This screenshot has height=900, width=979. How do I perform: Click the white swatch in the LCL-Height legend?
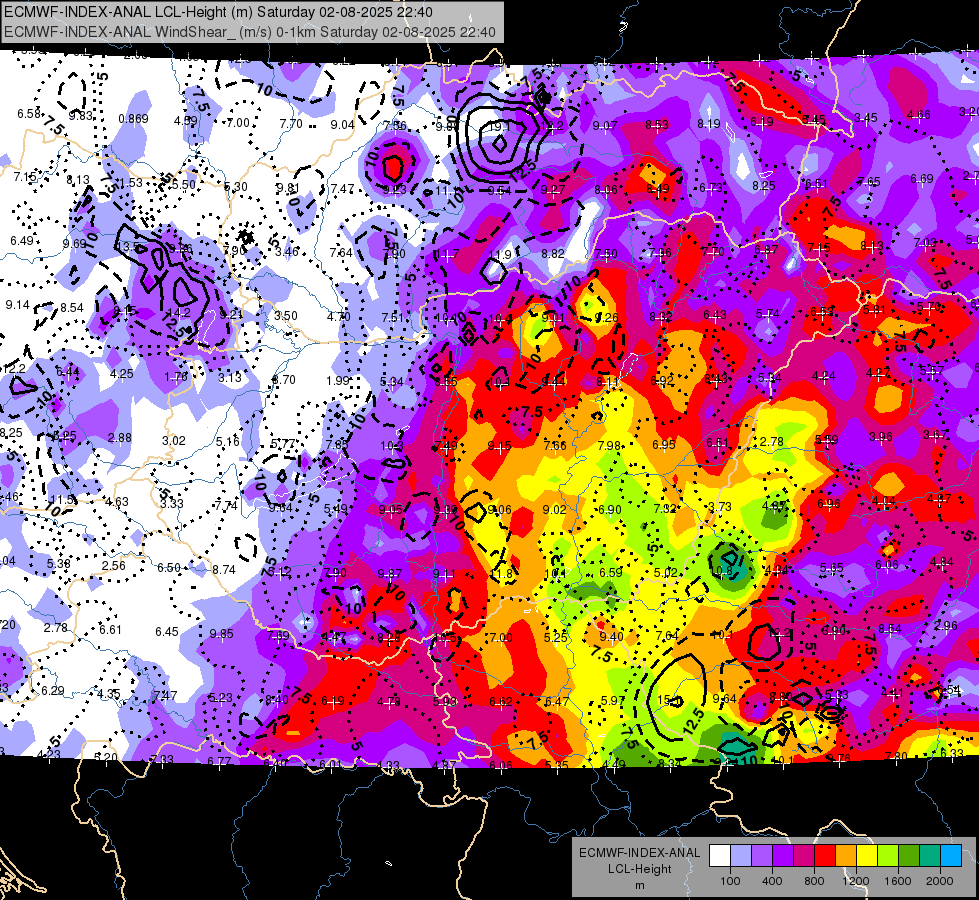720,856
